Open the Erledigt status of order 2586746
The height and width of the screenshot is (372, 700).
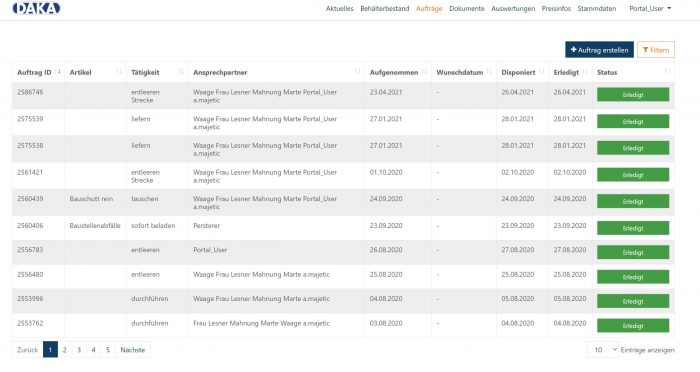[x=633, y=95]
